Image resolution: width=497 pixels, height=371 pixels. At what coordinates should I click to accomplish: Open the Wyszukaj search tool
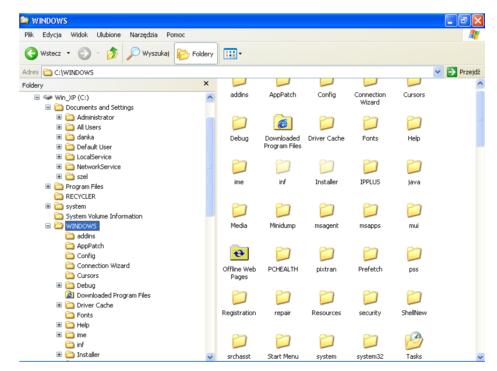[148, 53]
